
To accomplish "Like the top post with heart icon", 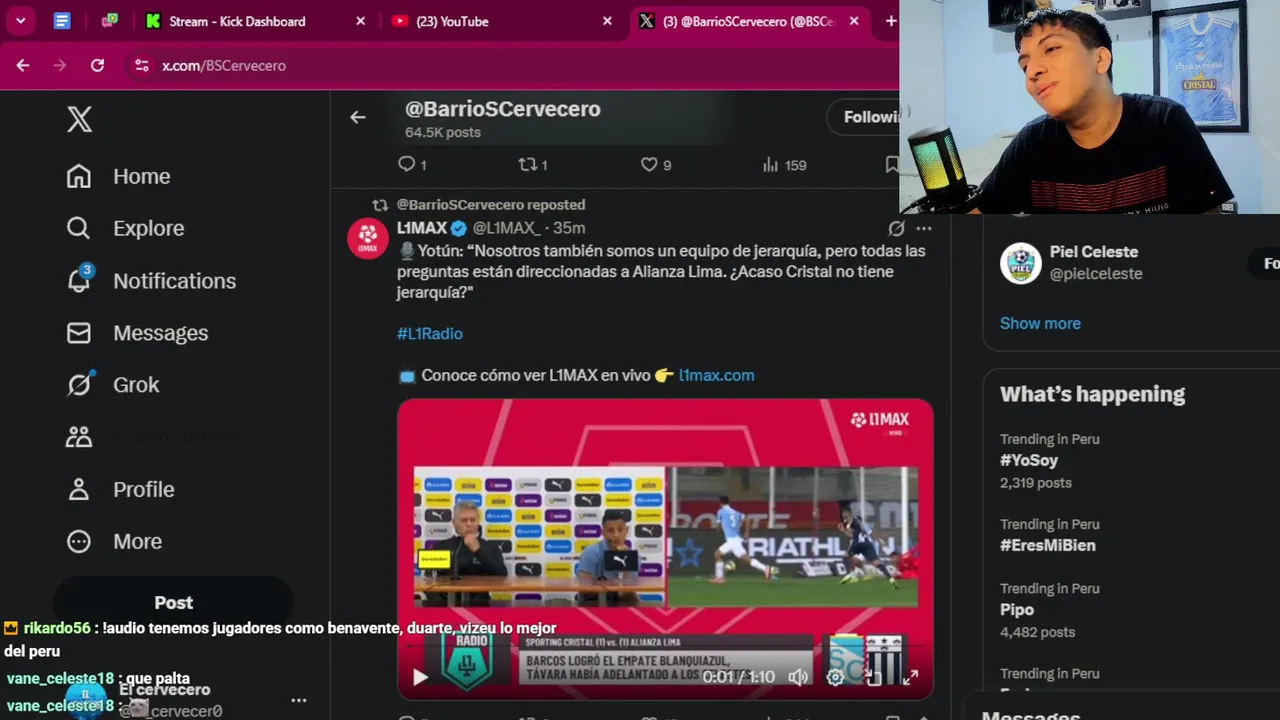I will pos(649,164).
